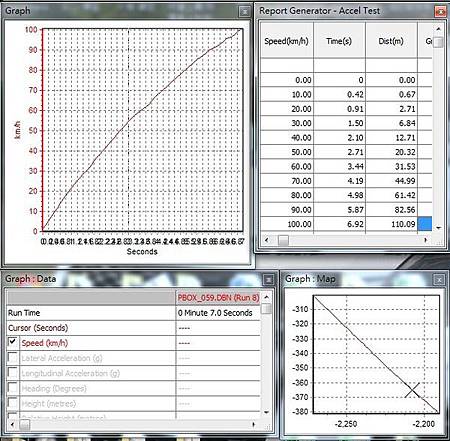The width and height of the screenshot is (450, 441).
Task: Click the Graph Data vertical scrollbar thumb
Action: (266, 309)
